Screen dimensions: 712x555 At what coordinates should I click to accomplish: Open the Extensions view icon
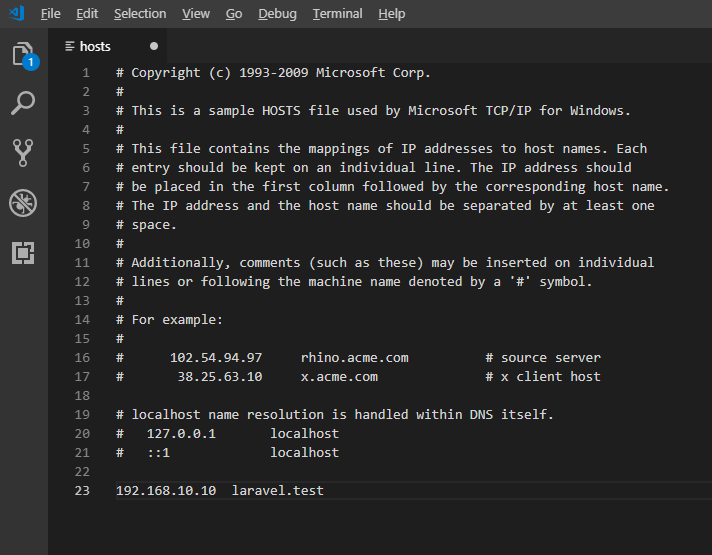pyautogui.click(x=23, y=253)
